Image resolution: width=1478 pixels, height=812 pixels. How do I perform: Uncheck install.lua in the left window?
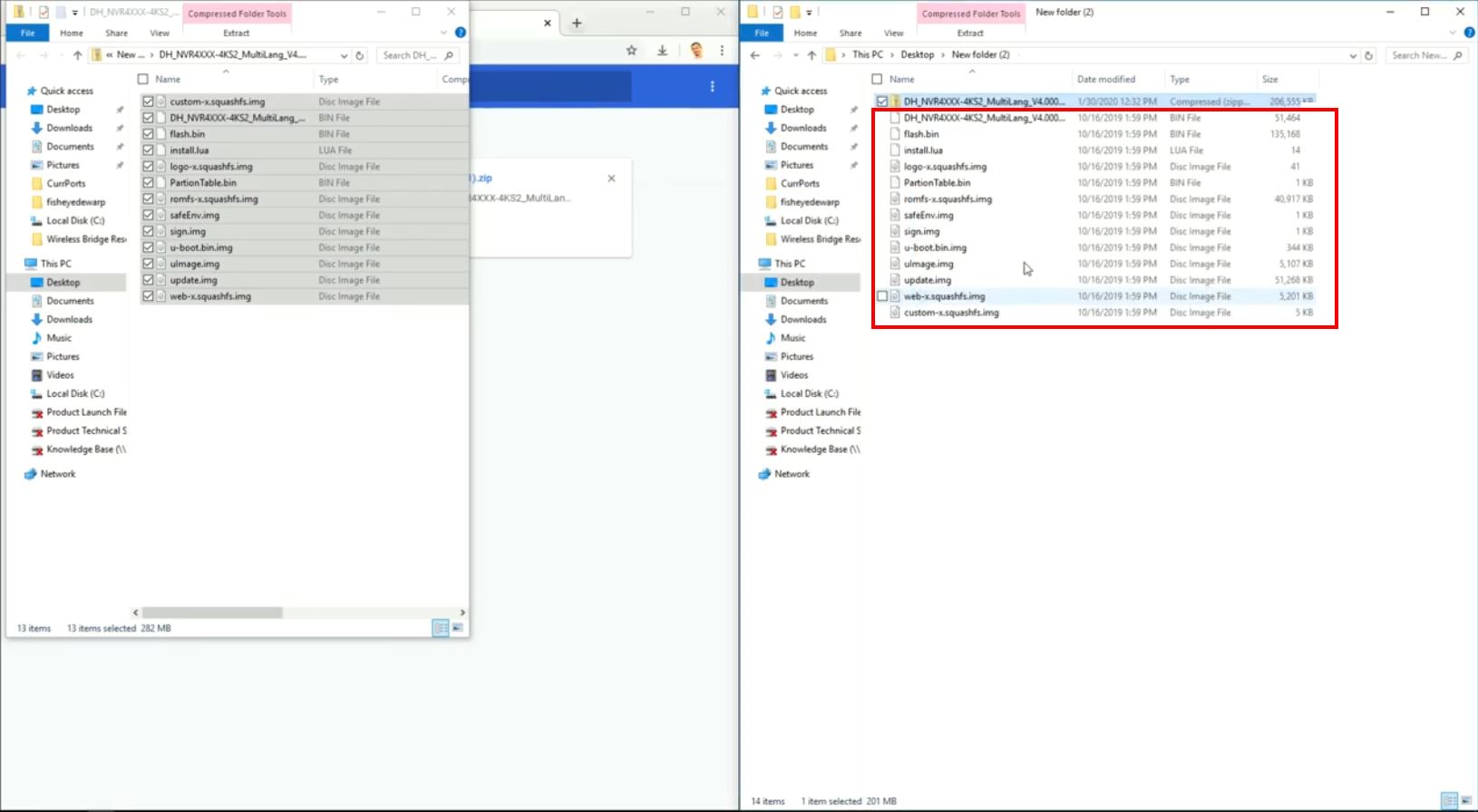[x=148, y=150]
